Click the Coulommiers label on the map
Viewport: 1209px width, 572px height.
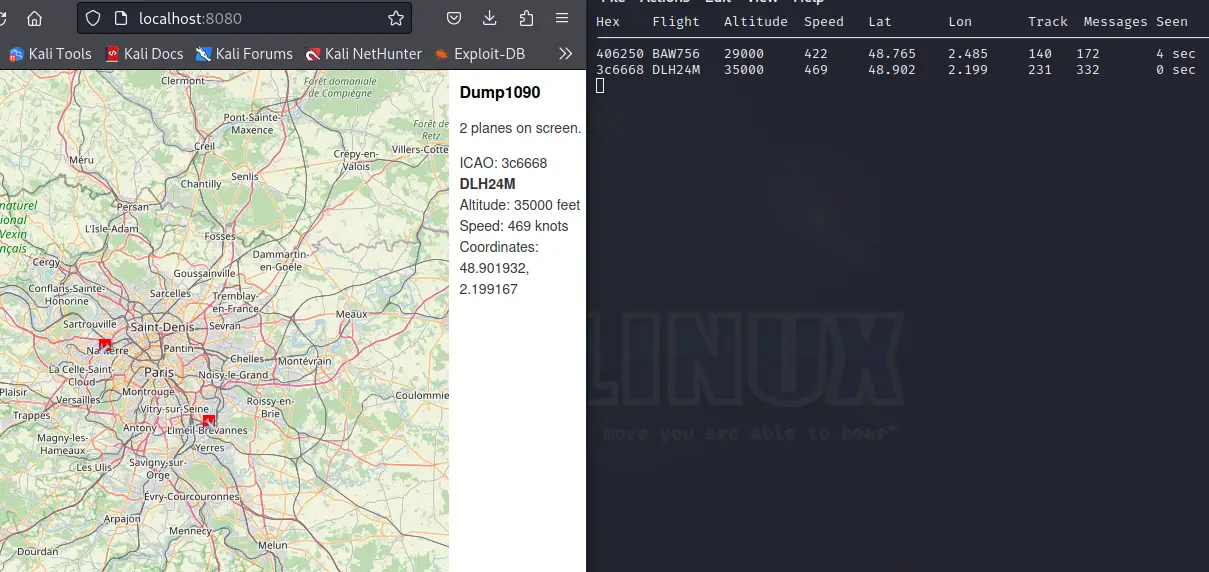[422, 395]
